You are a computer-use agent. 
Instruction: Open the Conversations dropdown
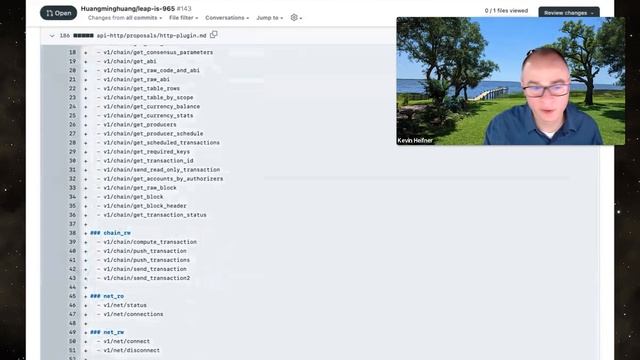click(x=227, y=18)
